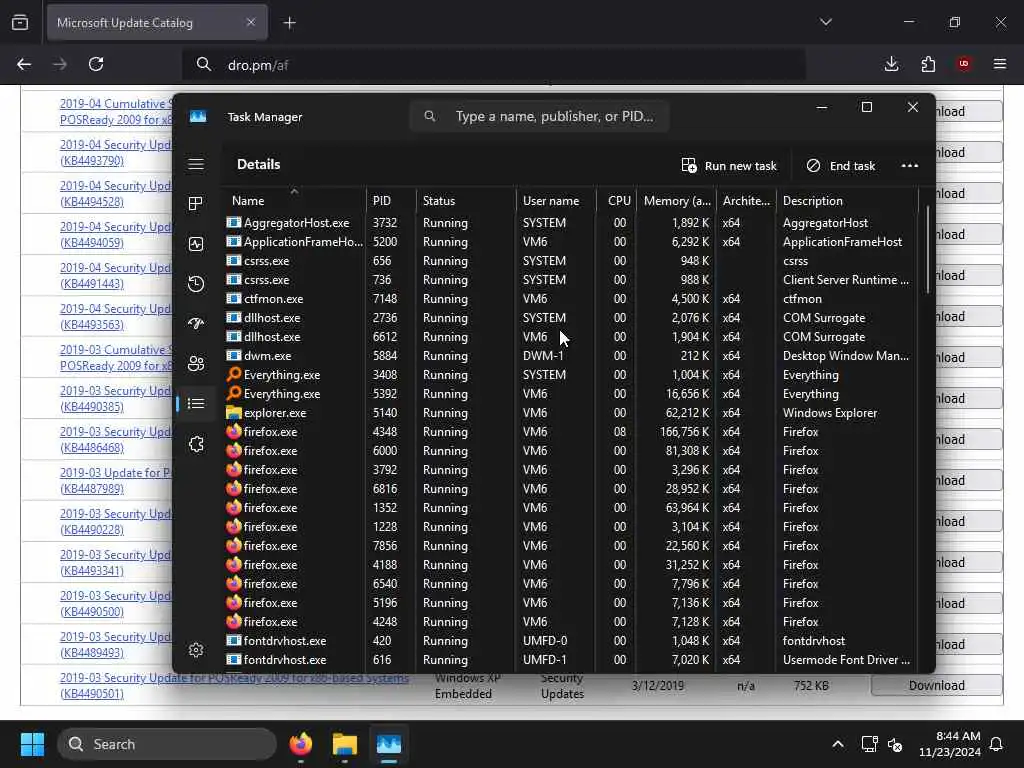Viewport: 1024px width, 768px height.
Task: Focus the Task Manager search field
Action: coord(539,116)
